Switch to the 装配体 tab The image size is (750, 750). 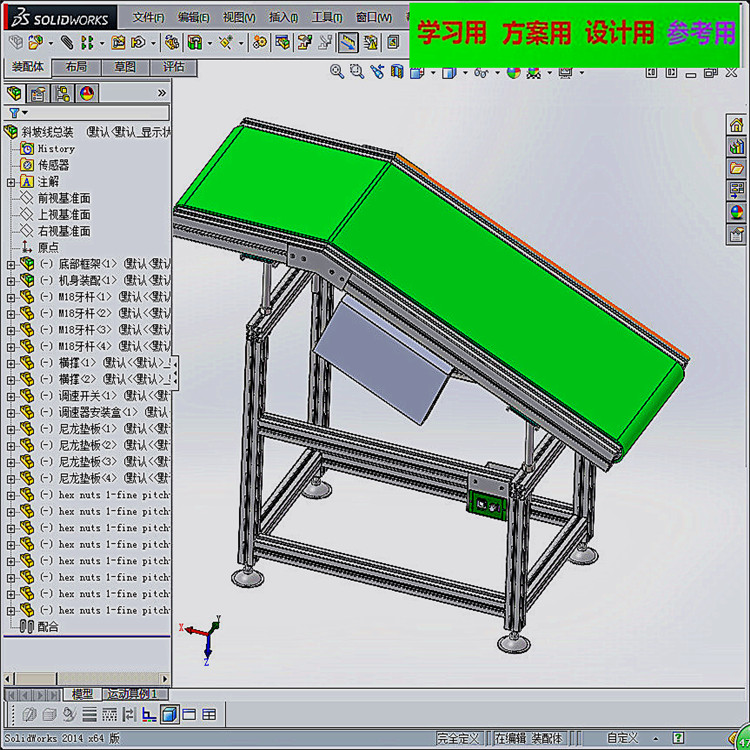tap(27, 67)
